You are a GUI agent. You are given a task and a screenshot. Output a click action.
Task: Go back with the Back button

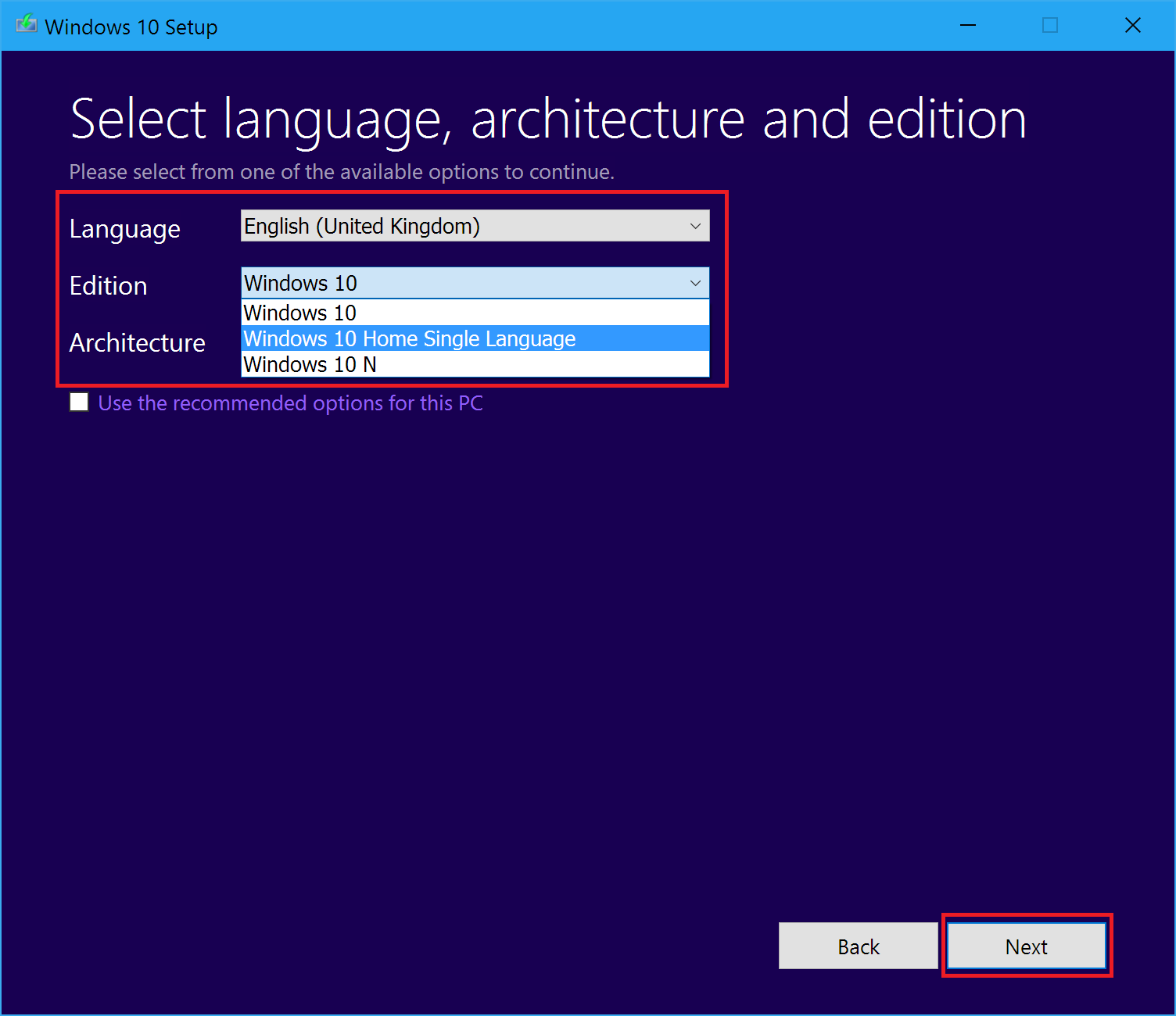859,946
